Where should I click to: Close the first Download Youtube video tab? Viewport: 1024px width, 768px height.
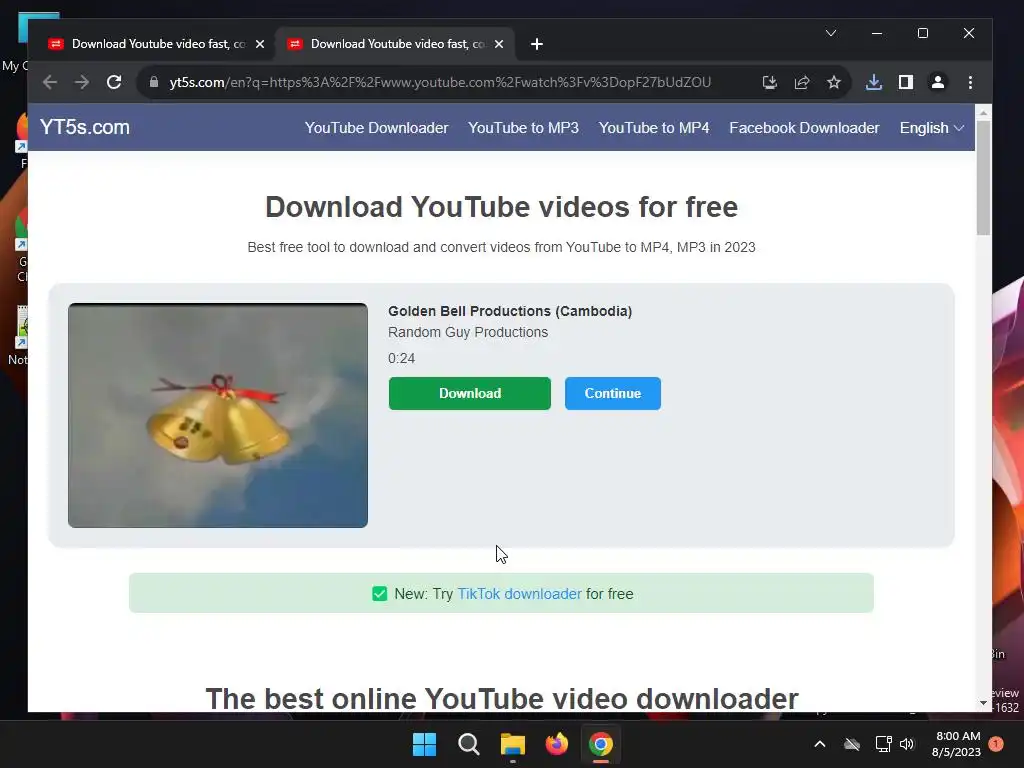(260, 44)
